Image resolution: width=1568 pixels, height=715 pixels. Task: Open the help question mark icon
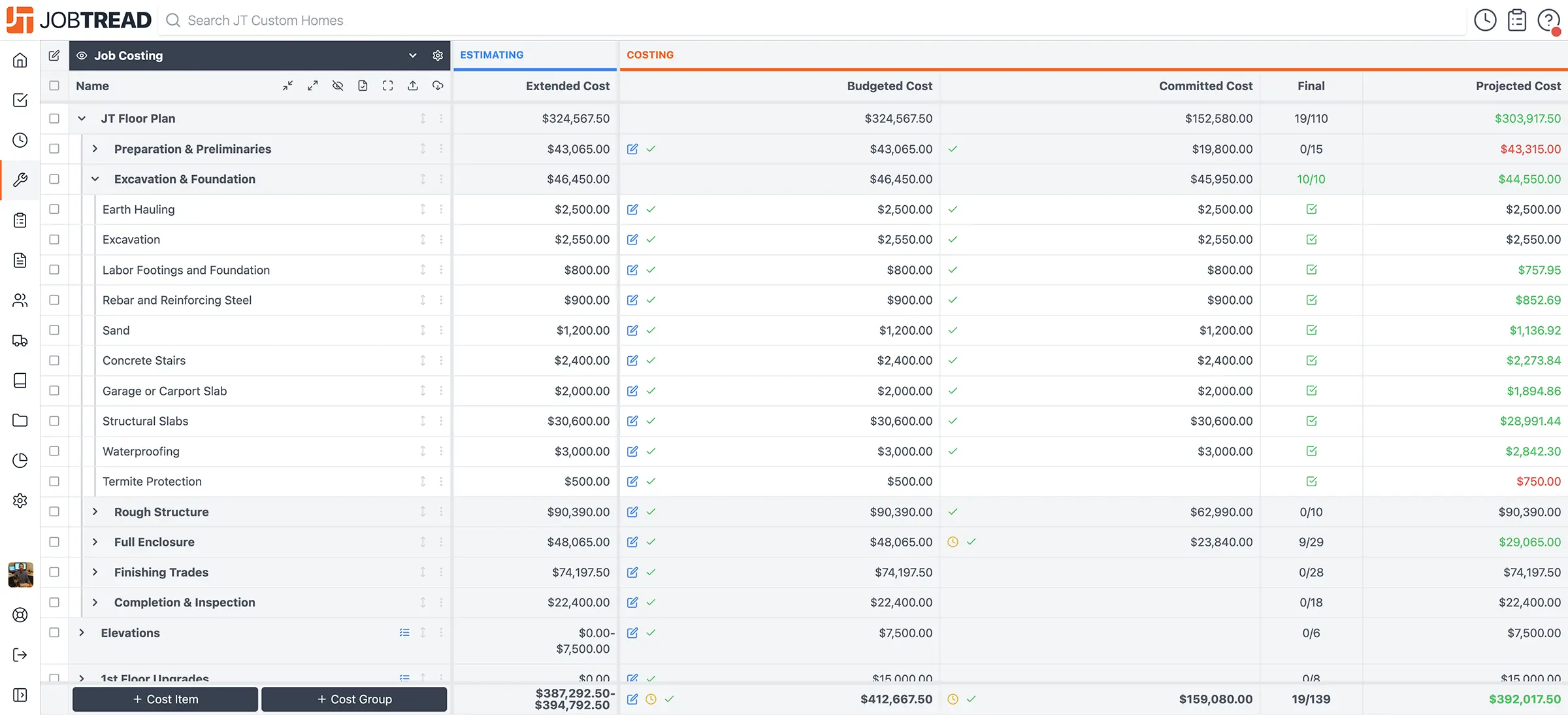coord(1548,20)
